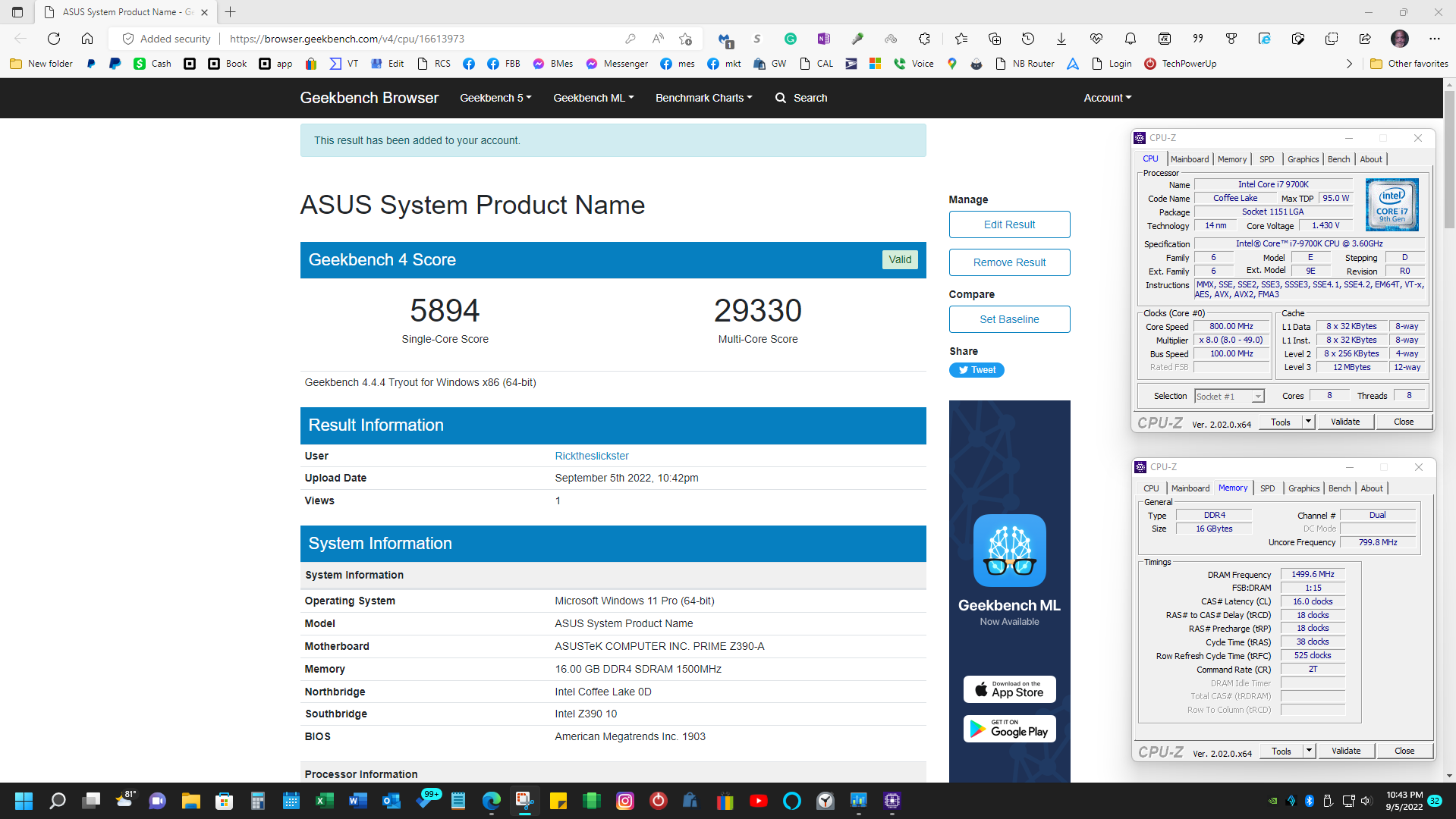1456x819 pixels.
Task: Click Close in upper CPU-Z window
Action: (1404, 422)
